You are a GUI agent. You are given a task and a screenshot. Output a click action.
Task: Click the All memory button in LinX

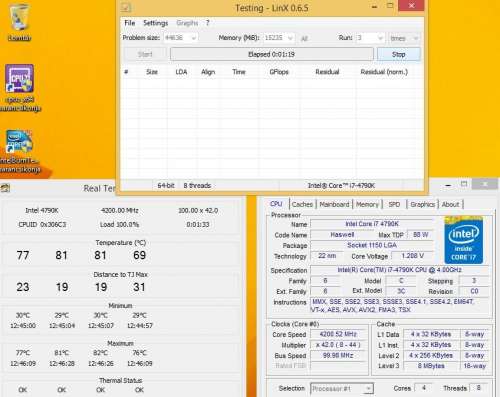pyautogui.click(x=304, y=39)
